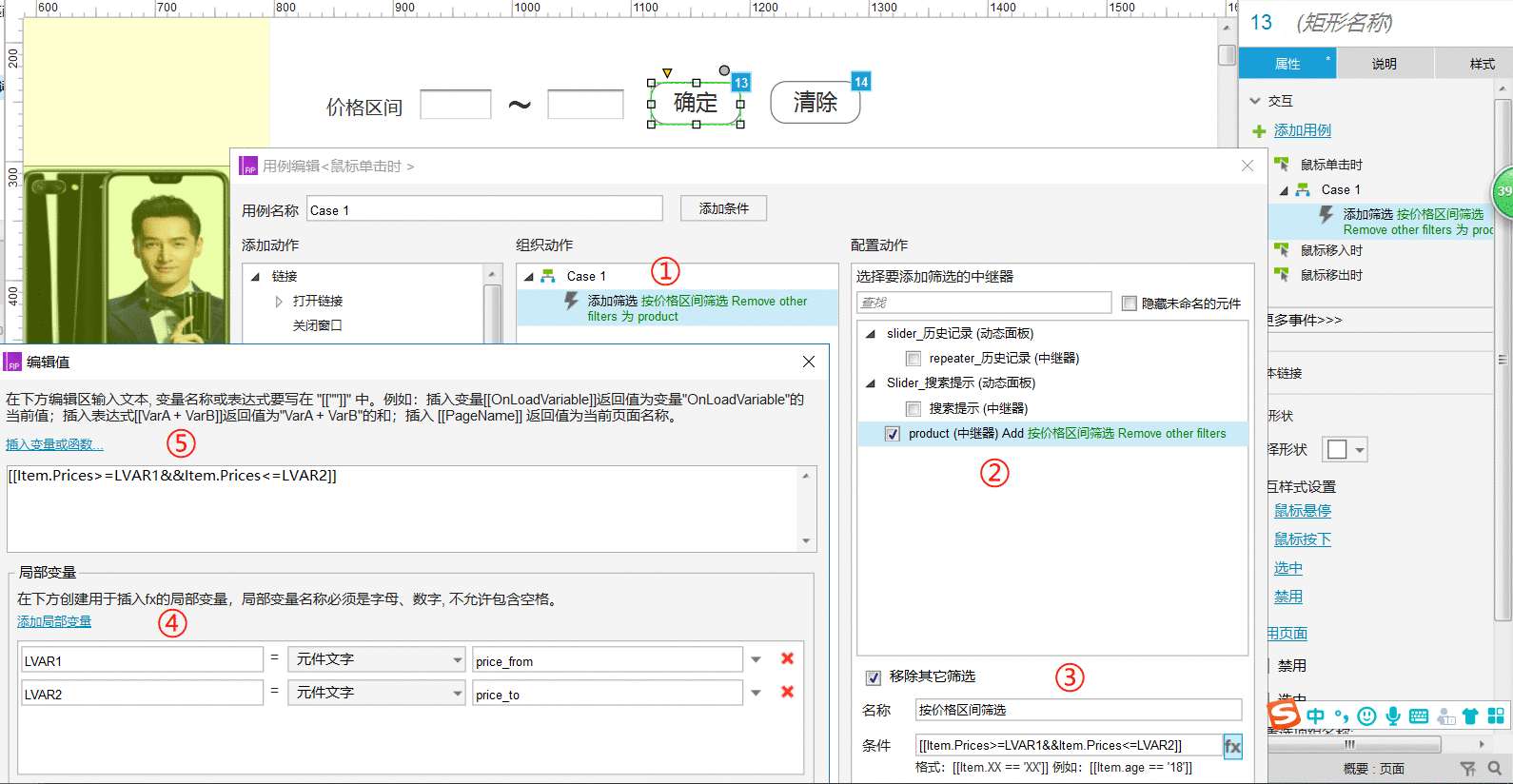Click the outline search magnifier icon
This screenshot has width=1513, height=784.
[1494, 768]
